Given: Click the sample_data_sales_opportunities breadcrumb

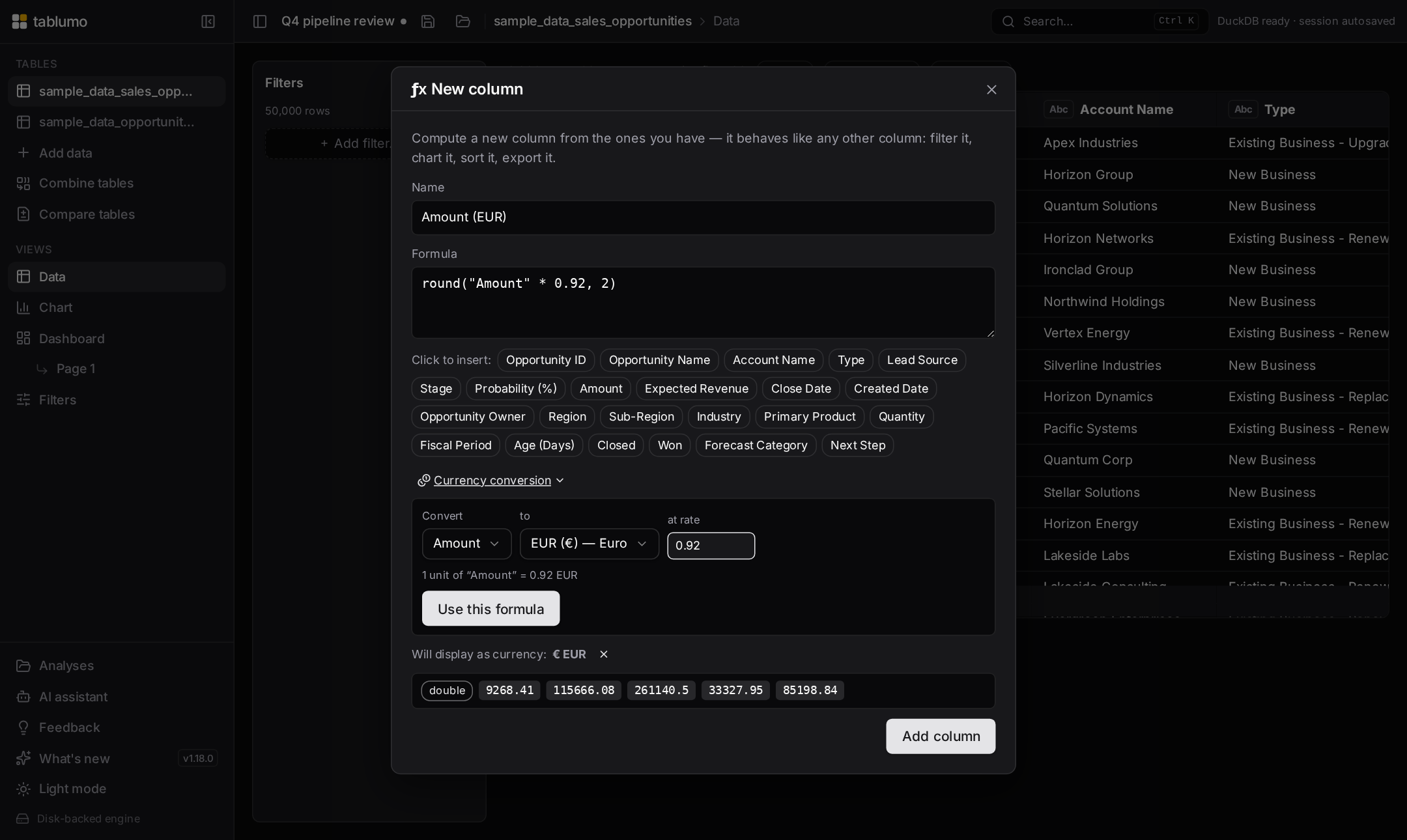Looking at the screenshot, I should pyautogui.click(x=593, y=21).
